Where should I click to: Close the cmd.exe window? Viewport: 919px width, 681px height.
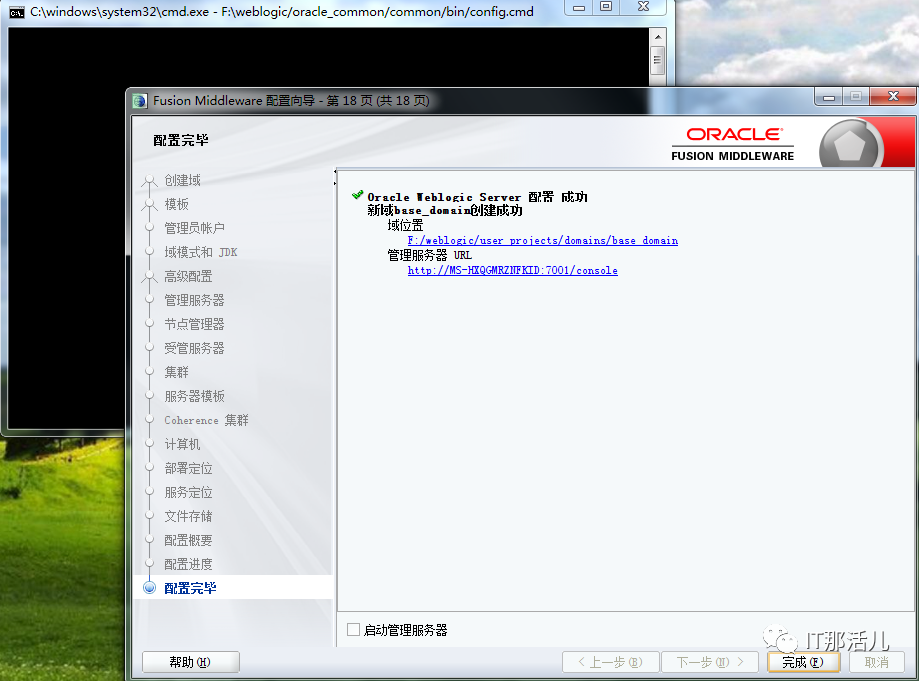(644, 7)
